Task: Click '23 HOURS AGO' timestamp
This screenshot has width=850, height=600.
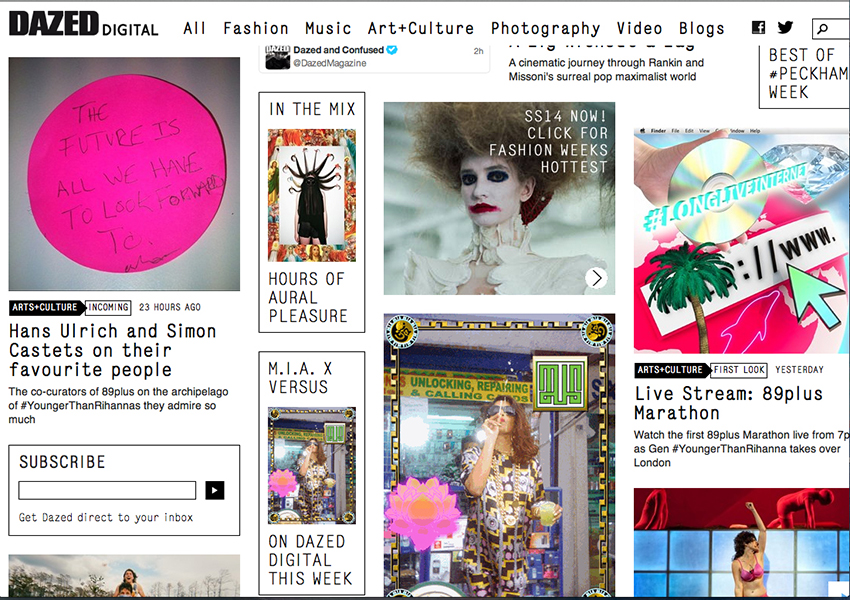Action: tap(170, 307)
